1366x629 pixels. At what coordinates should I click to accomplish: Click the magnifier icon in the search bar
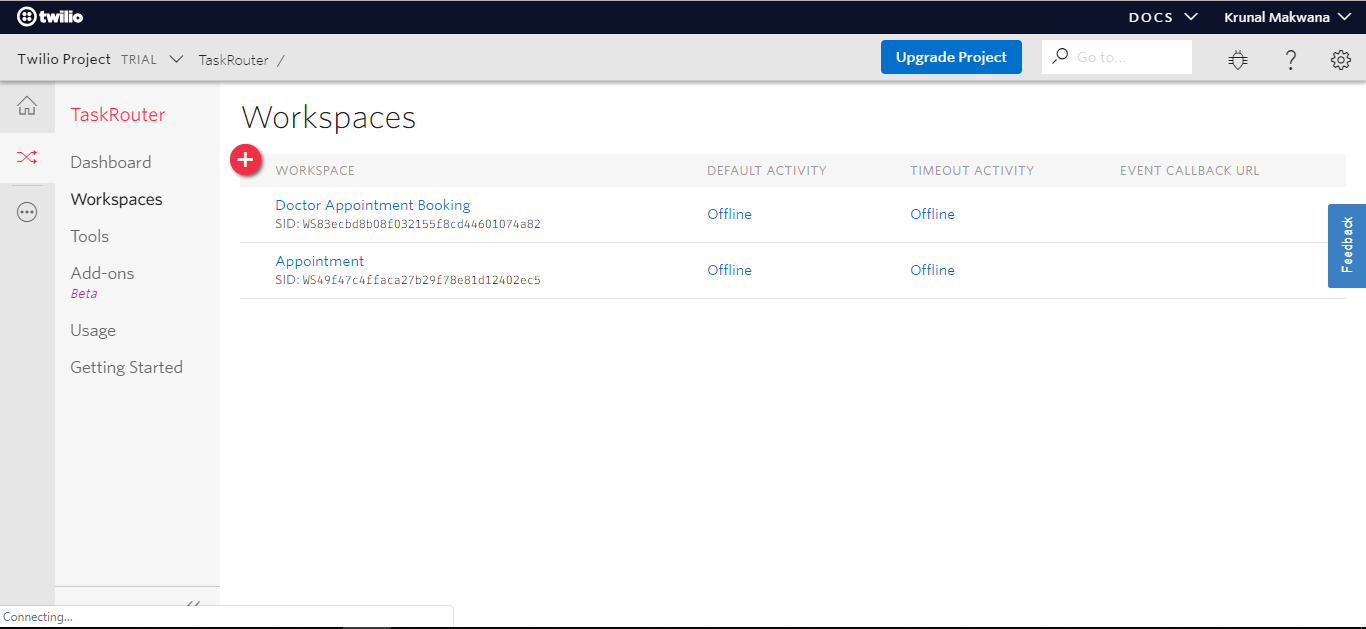tap(1059, 56)
